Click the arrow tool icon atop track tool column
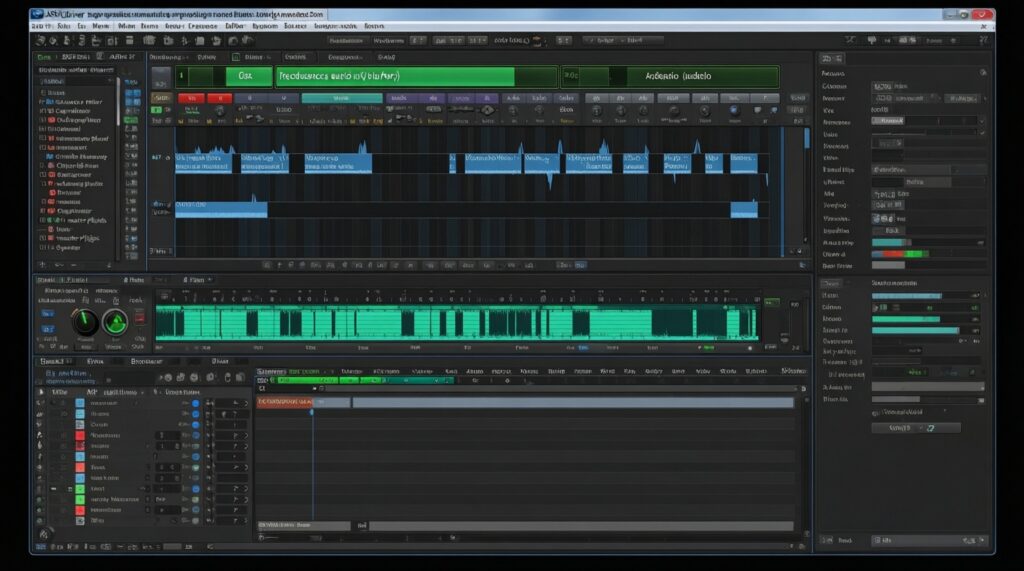 point(40,392)
